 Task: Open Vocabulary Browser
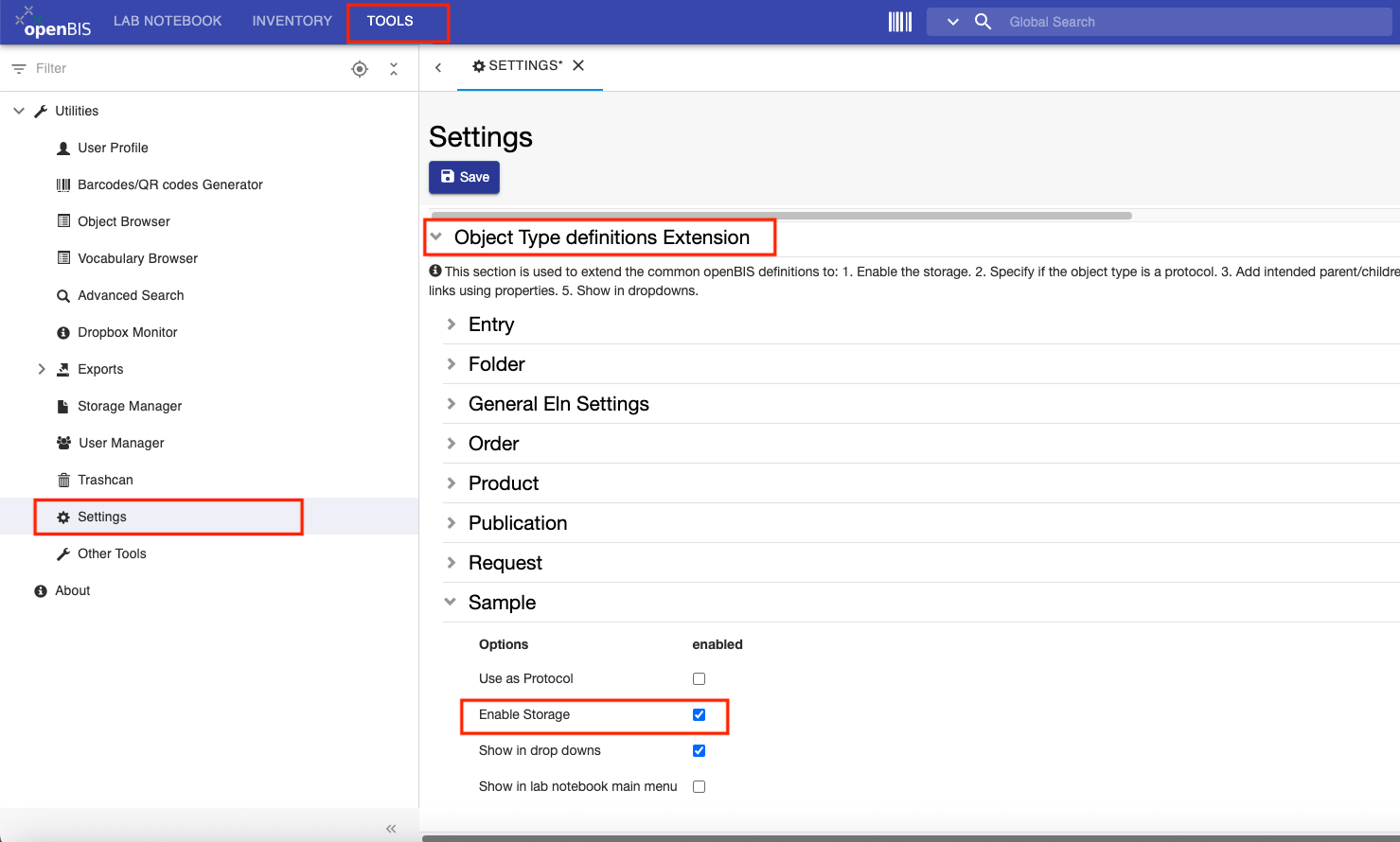(137, 258)
